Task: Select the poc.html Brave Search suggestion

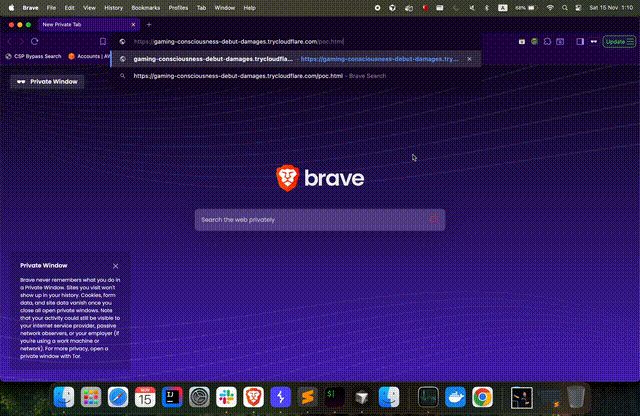Action: click(x=250, y=75)
